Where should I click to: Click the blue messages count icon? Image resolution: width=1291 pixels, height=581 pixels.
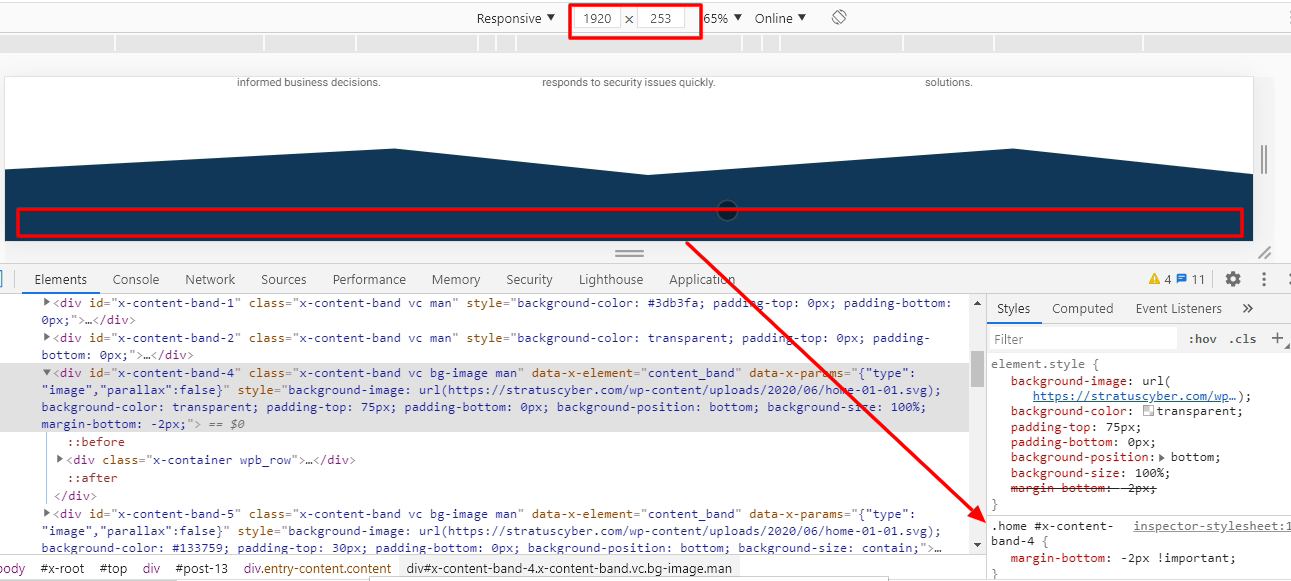coord(1190,279)
